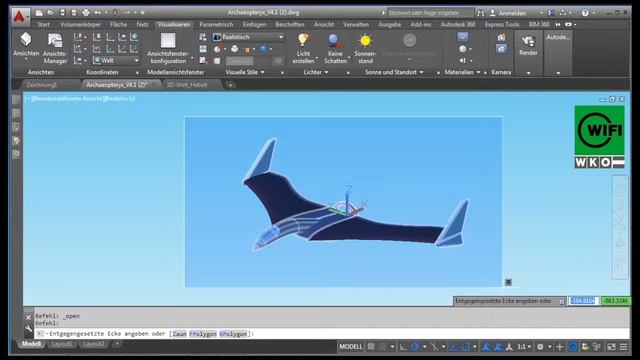Image resolution: width=640 pixels, height=360 pixels.
Task: Click the Undo arrow in title bar
Action: coord(98,13)
